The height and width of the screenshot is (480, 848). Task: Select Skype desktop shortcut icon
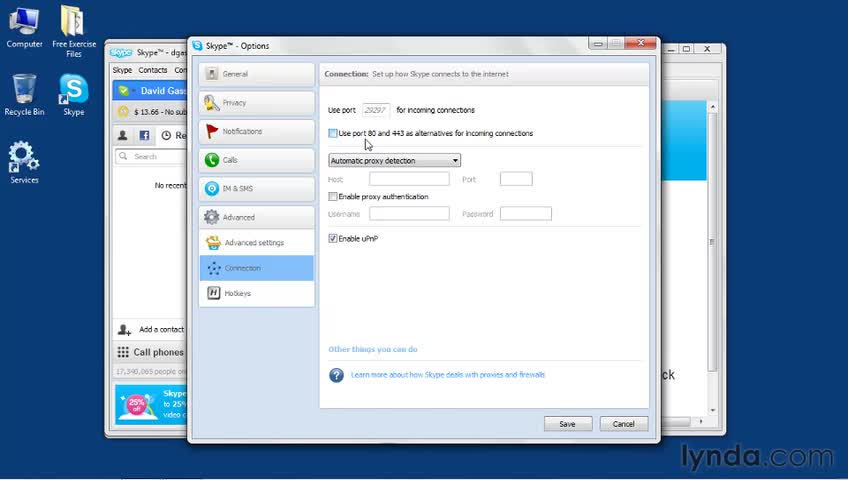[x=74, y=95]
